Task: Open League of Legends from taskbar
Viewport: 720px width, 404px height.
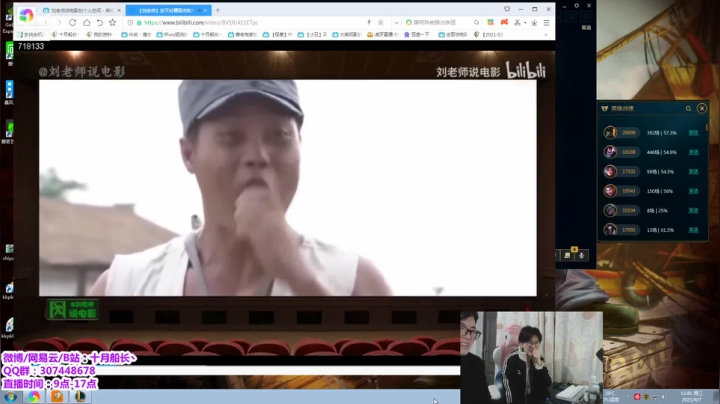Action: [x=80, y=396]
